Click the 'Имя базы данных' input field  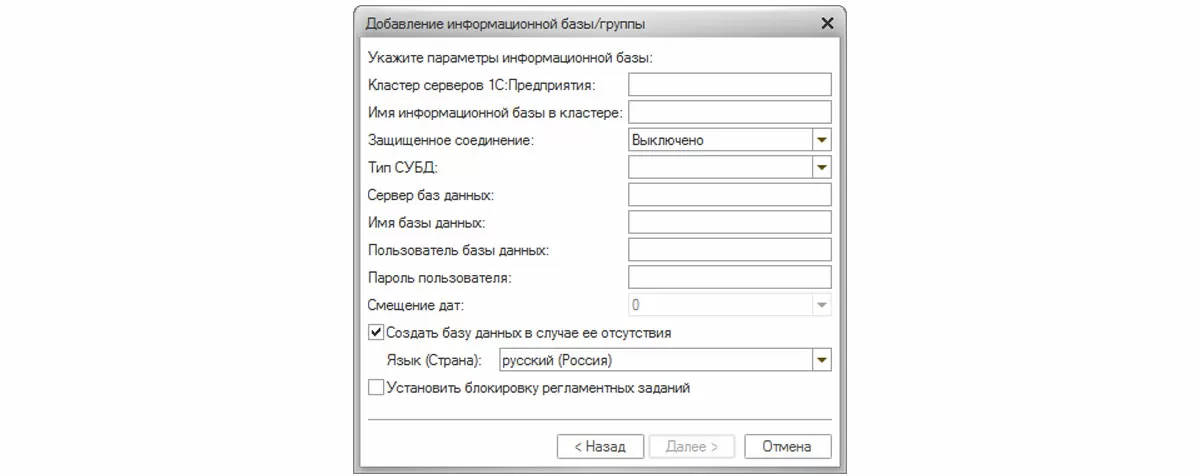(x=730, y=222)
